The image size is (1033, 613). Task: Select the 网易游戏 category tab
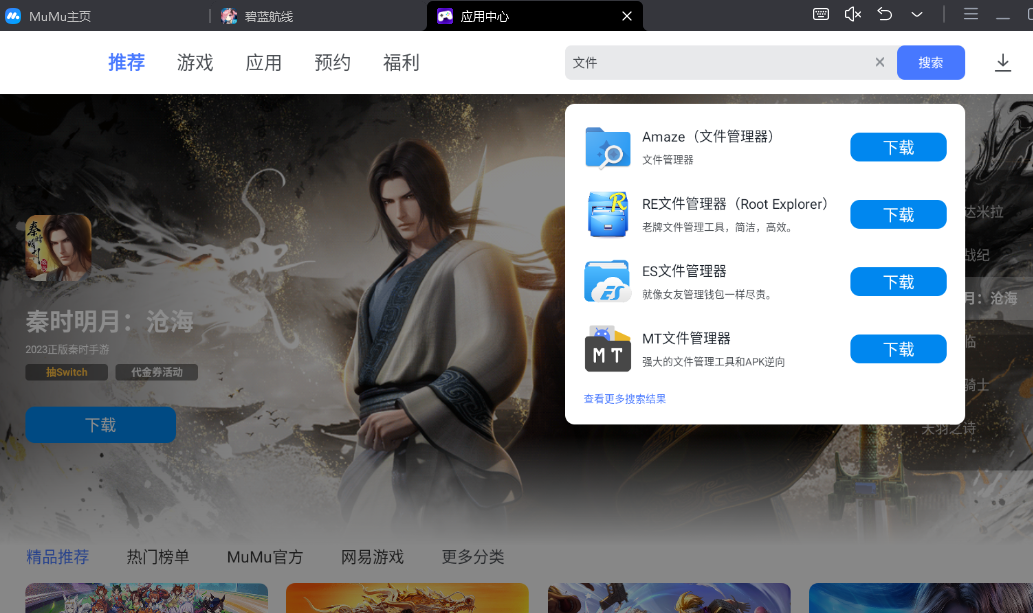[x=372, y=557]
